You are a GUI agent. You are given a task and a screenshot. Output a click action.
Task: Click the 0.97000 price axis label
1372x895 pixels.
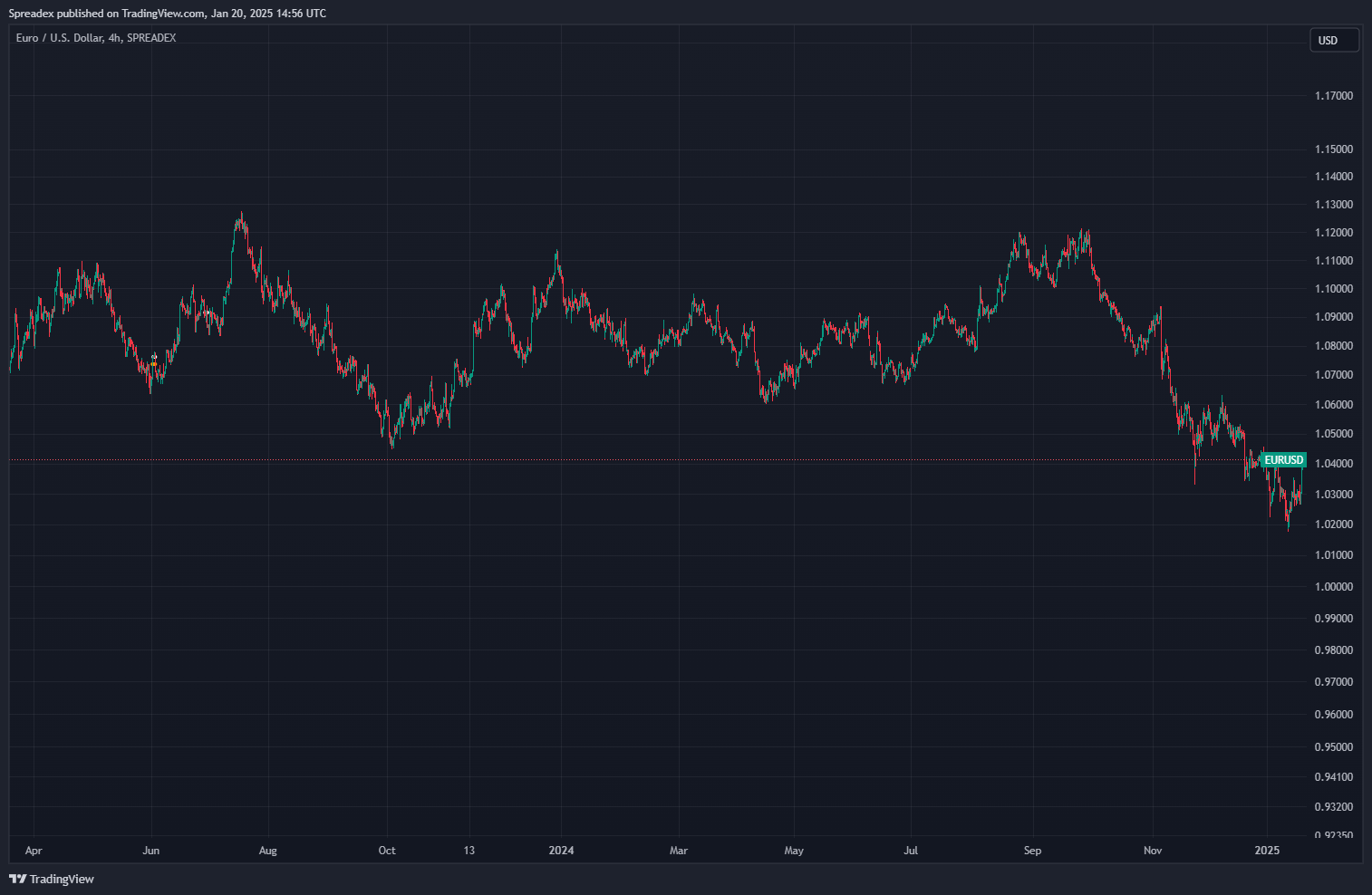point(1334,682)
